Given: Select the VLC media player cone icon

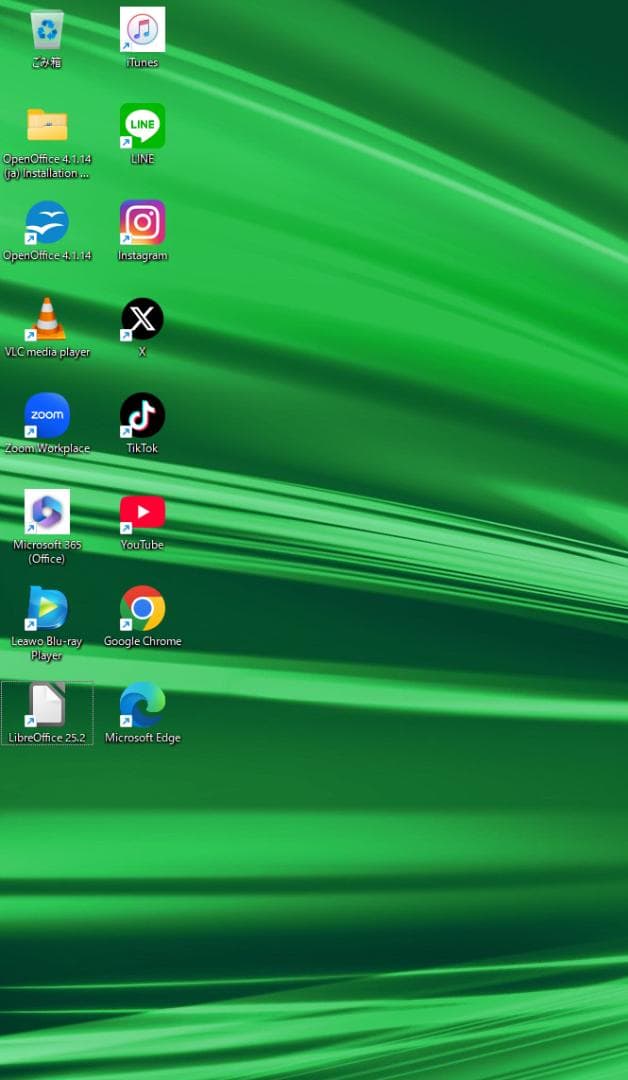Looking at the screenshot, I should [47, 319].
